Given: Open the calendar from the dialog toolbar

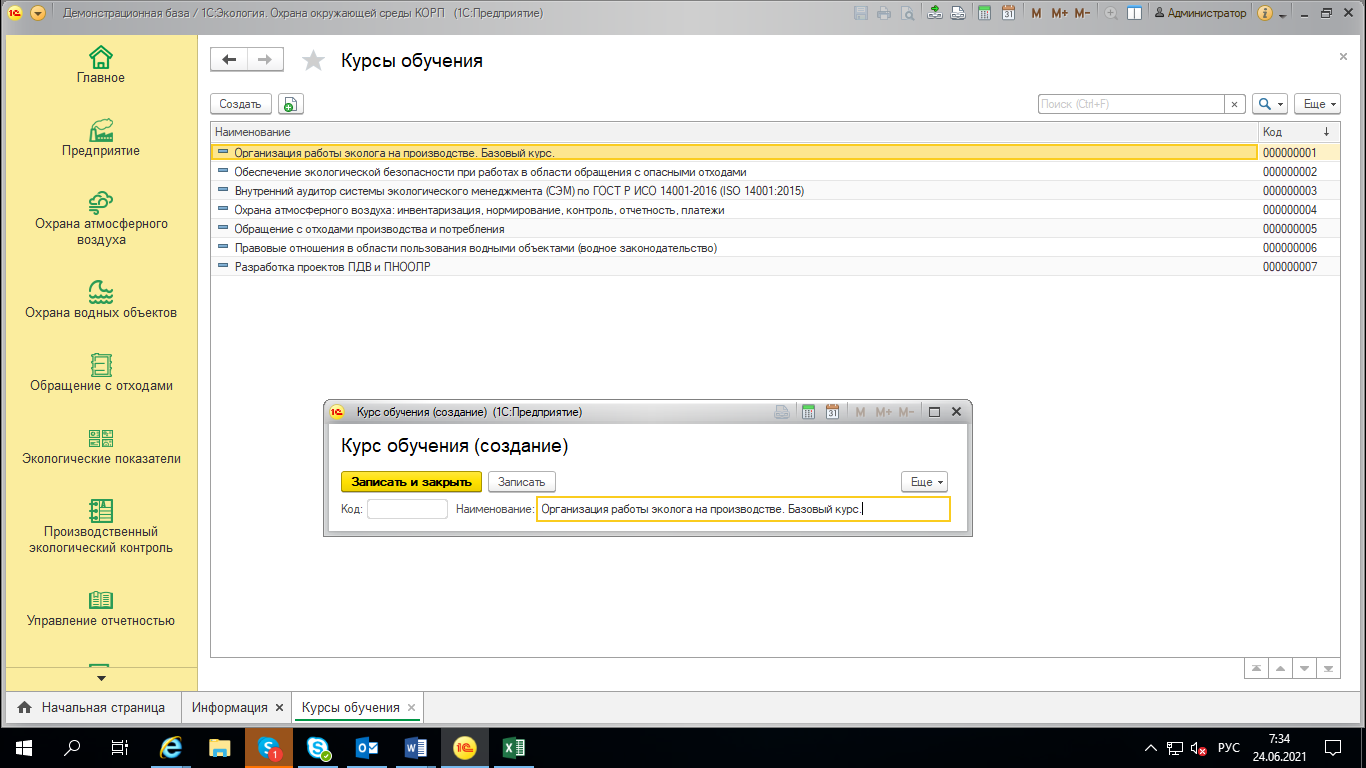Looking at the screenshot, I should [x=832, y=411].
